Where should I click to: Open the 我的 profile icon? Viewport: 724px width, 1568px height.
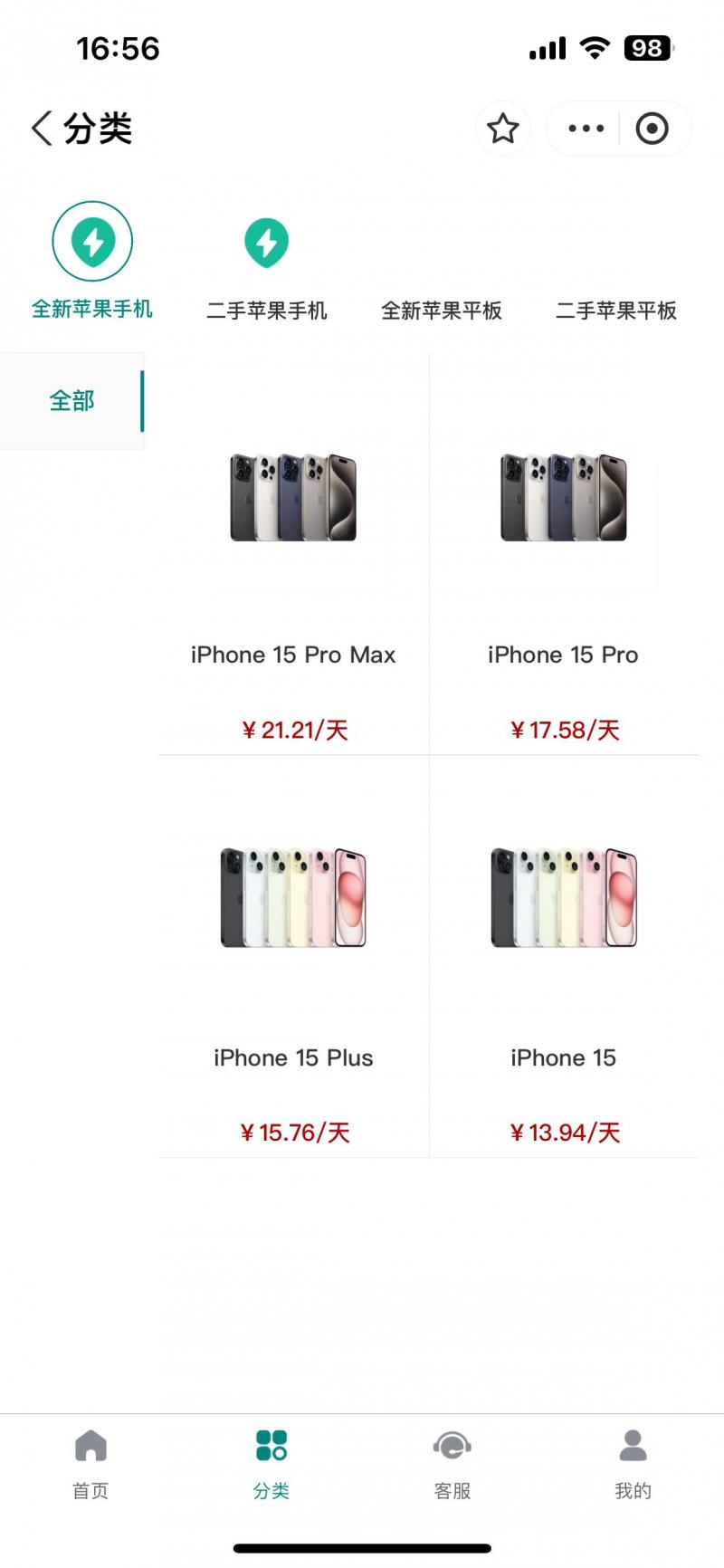pyautogui.click(x=633, y=1446)
